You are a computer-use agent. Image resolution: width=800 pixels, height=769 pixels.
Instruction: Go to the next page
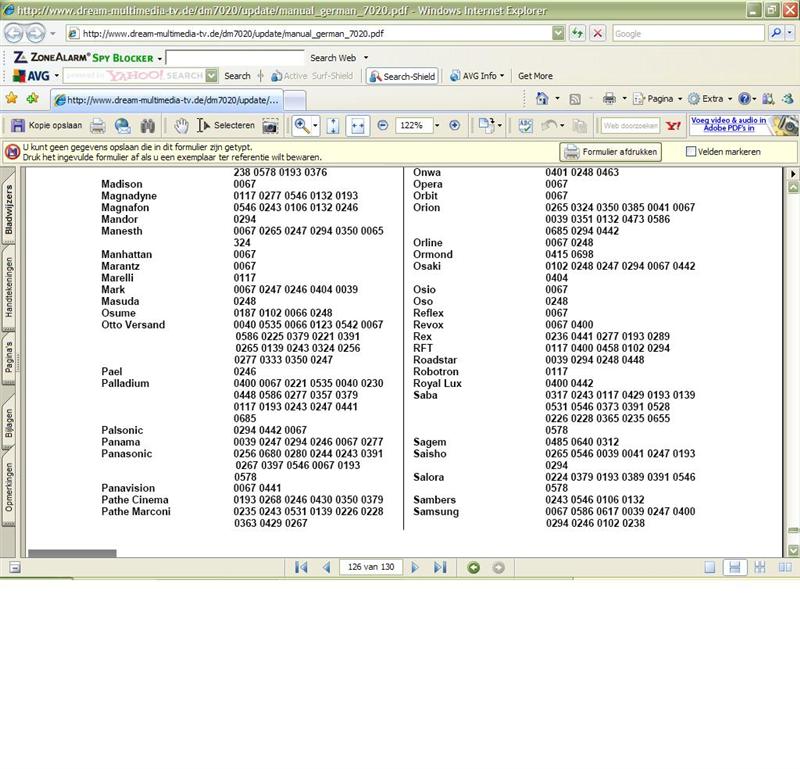click(415, 567)
